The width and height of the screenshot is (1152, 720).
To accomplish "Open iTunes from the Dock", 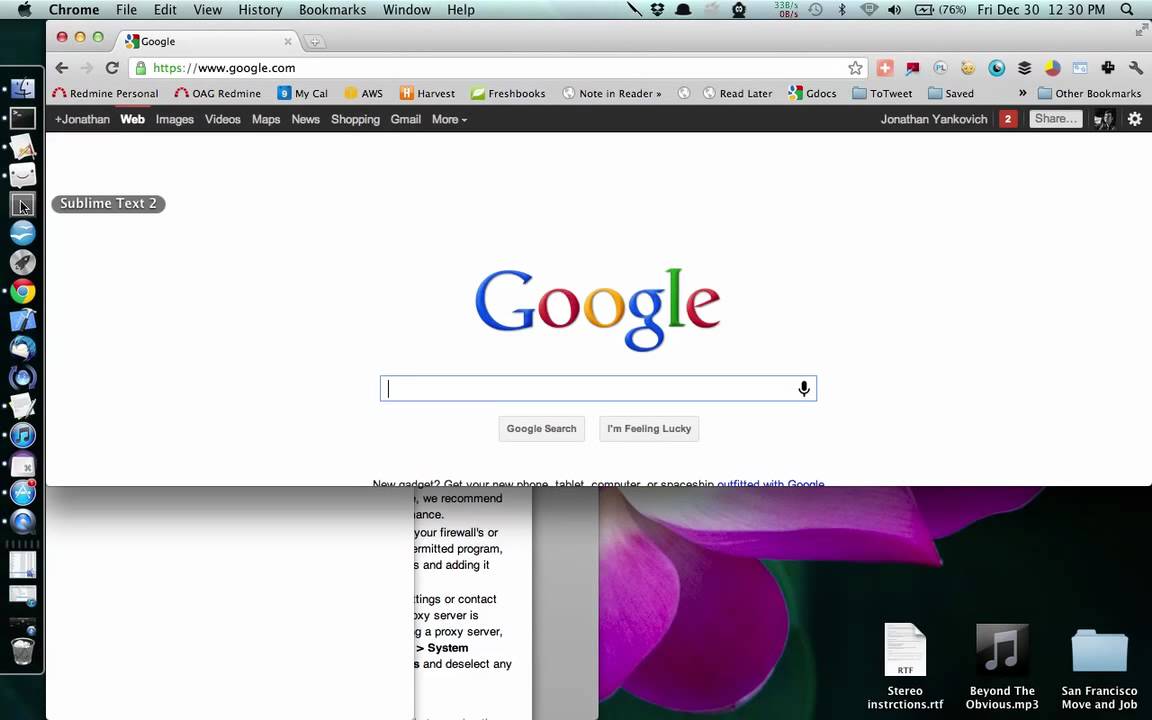I will click(x=23, y=435).
